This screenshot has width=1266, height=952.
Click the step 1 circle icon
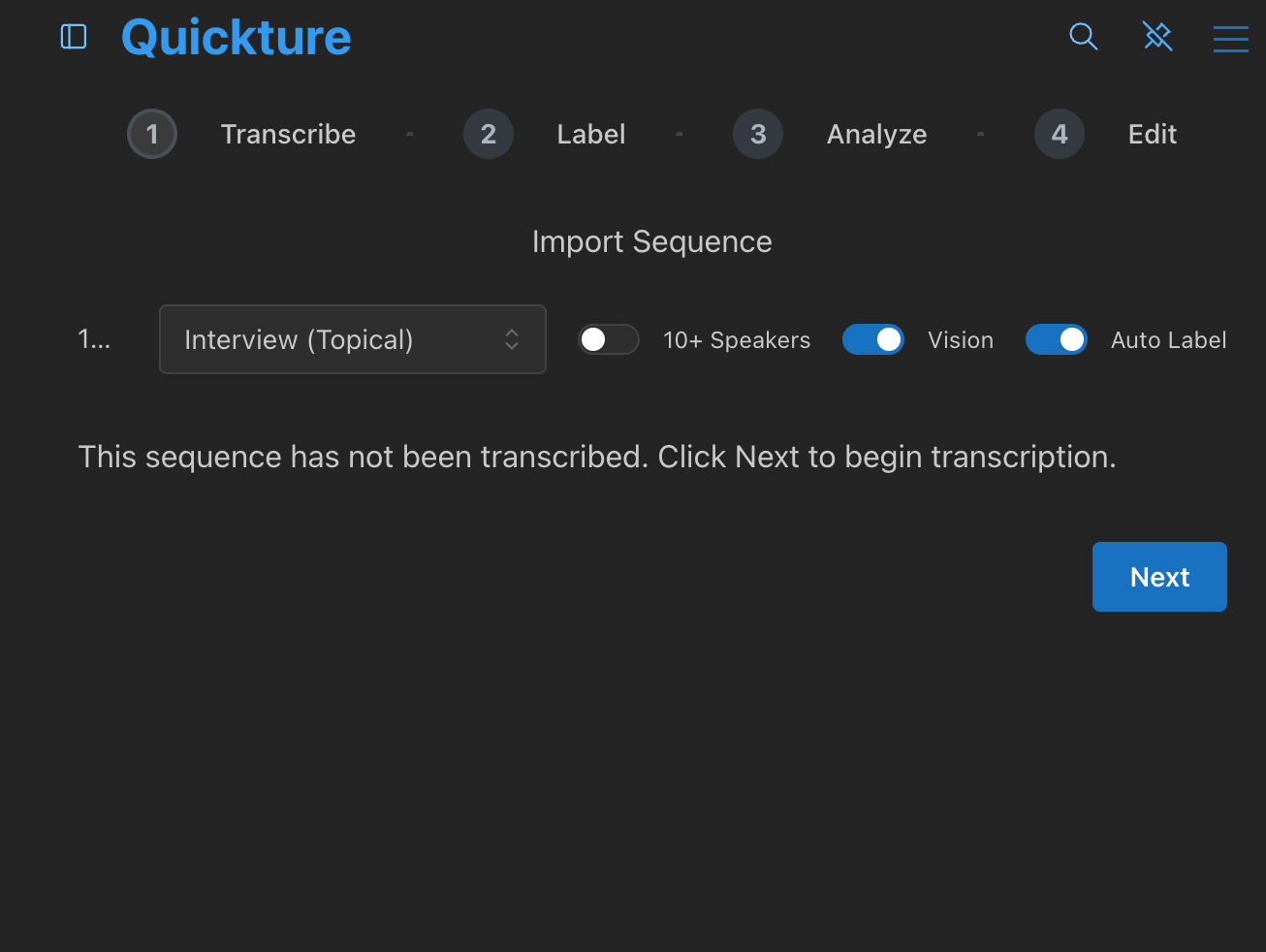pos(152,134)
